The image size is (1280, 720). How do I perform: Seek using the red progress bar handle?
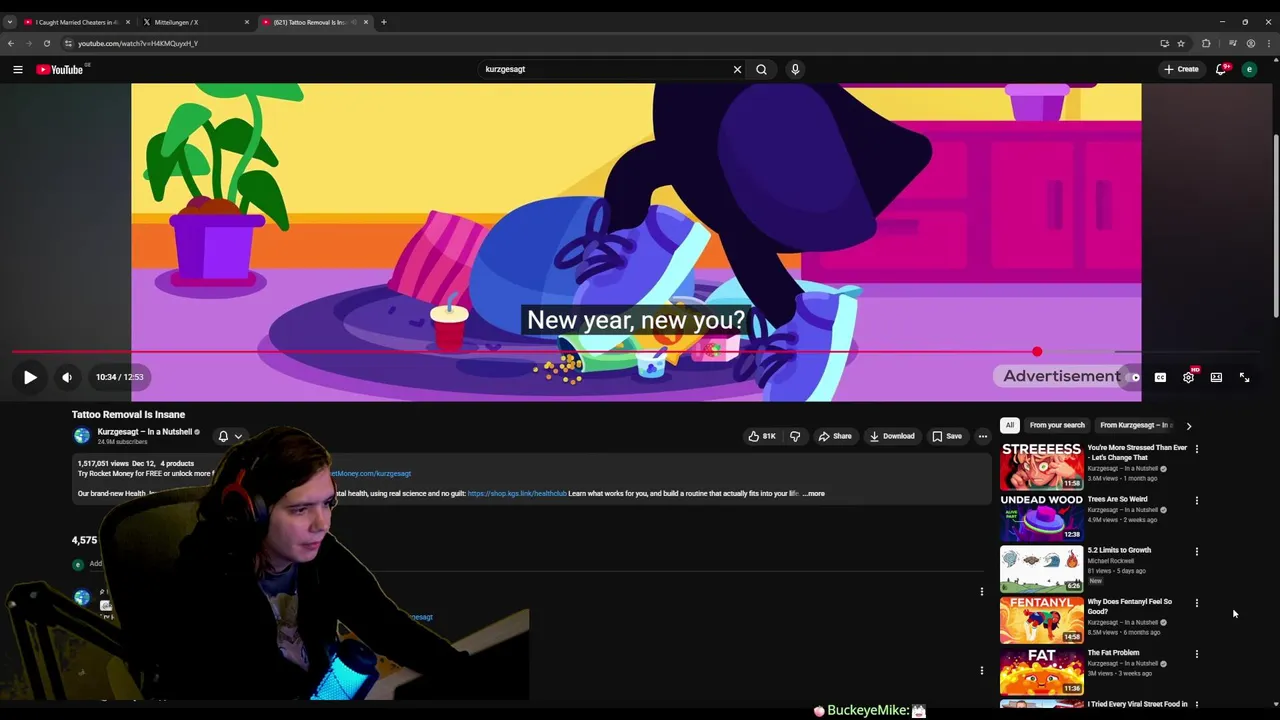(1037, 352)
